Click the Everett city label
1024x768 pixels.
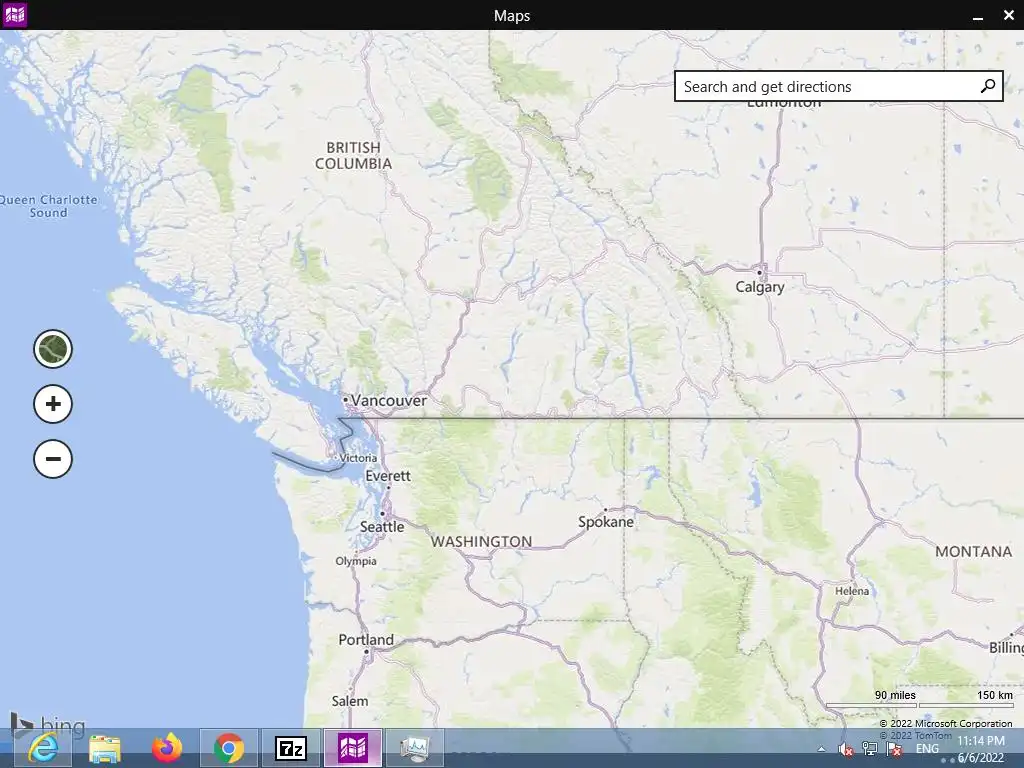388,475
